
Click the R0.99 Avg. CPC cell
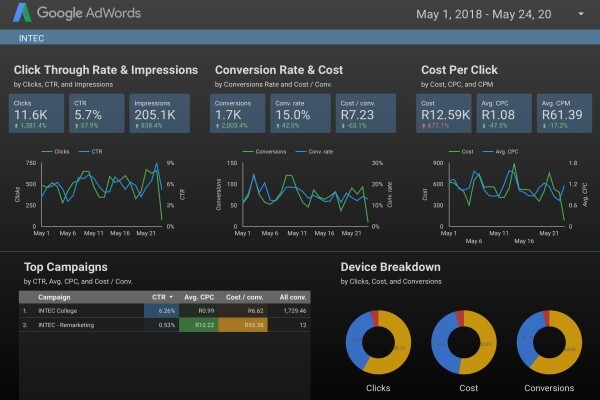[199, 310]
